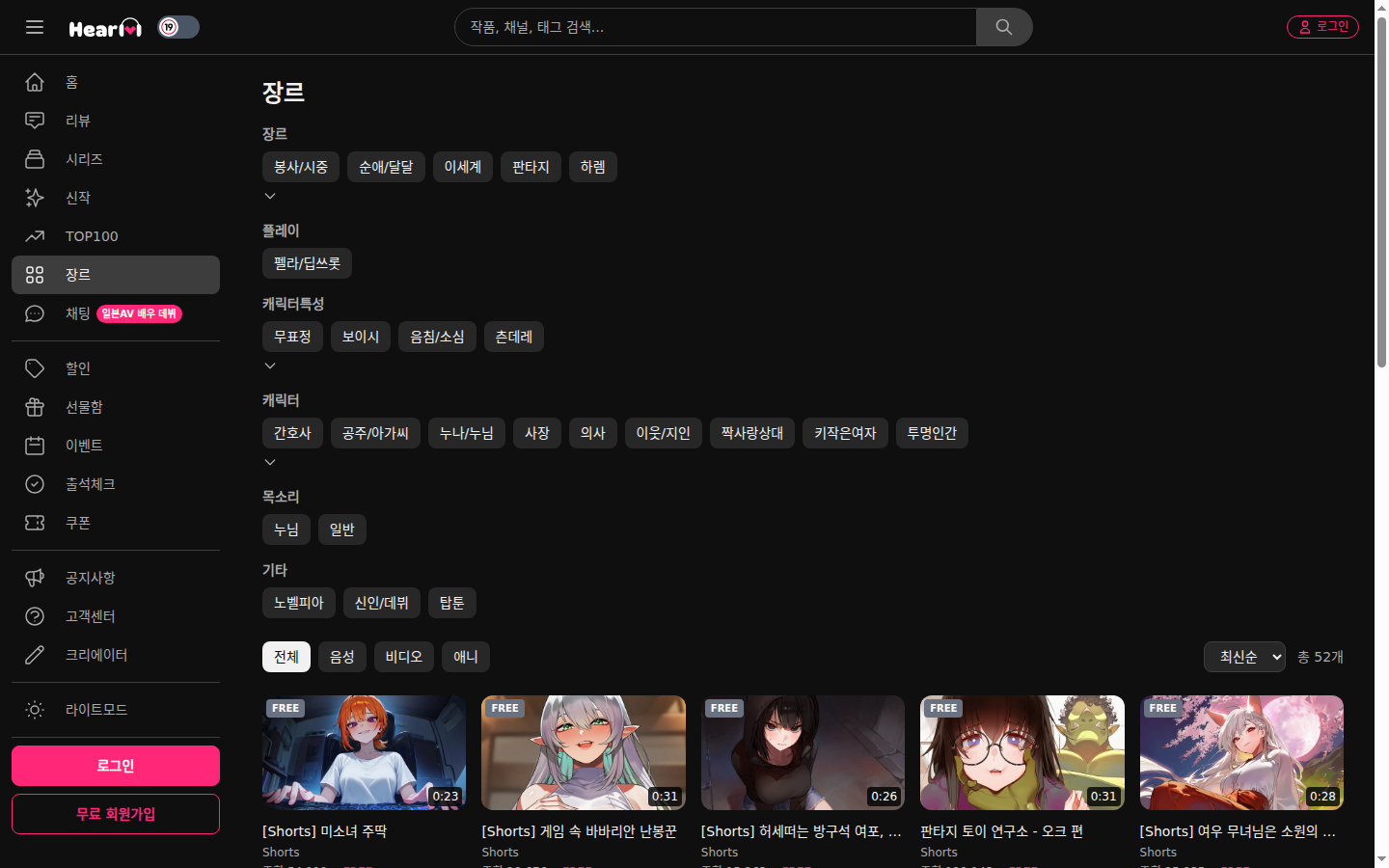Image resolution: width=1389 pixels, height=868 pixels.
Task: Expand more 캐릭터특성 tags chevron
Action: [x=270, y=366]
